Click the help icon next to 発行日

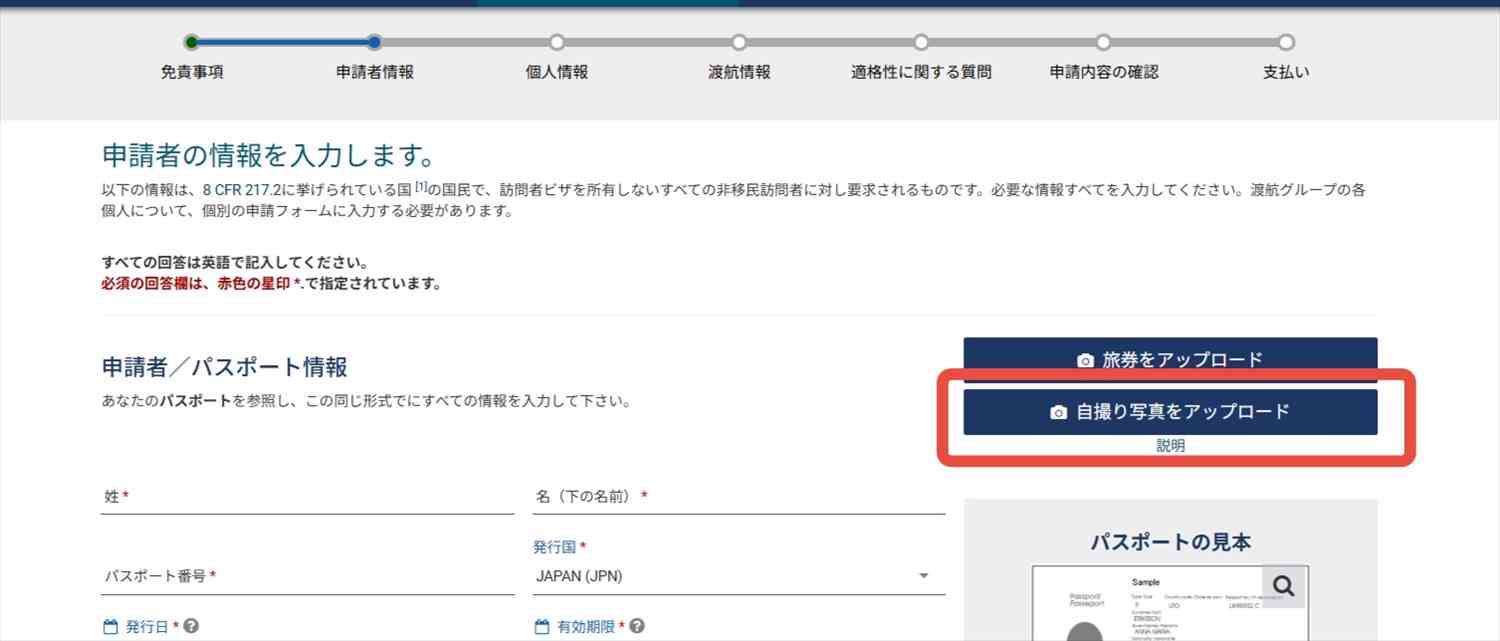(191, 626)
